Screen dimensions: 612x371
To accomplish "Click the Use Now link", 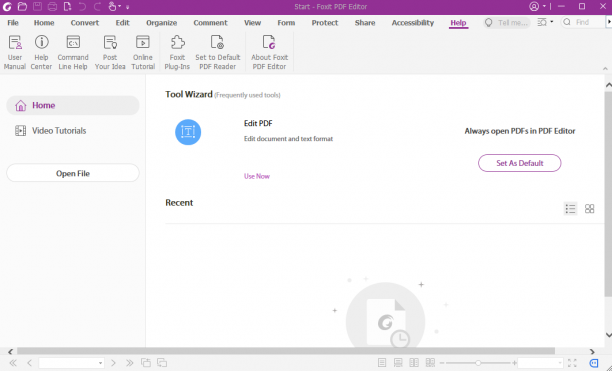I will [x=257, y=176].
